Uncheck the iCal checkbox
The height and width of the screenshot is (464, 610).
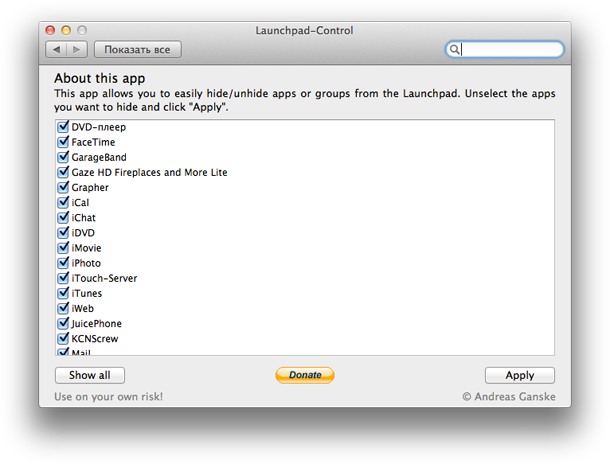[x=64, y=202]
